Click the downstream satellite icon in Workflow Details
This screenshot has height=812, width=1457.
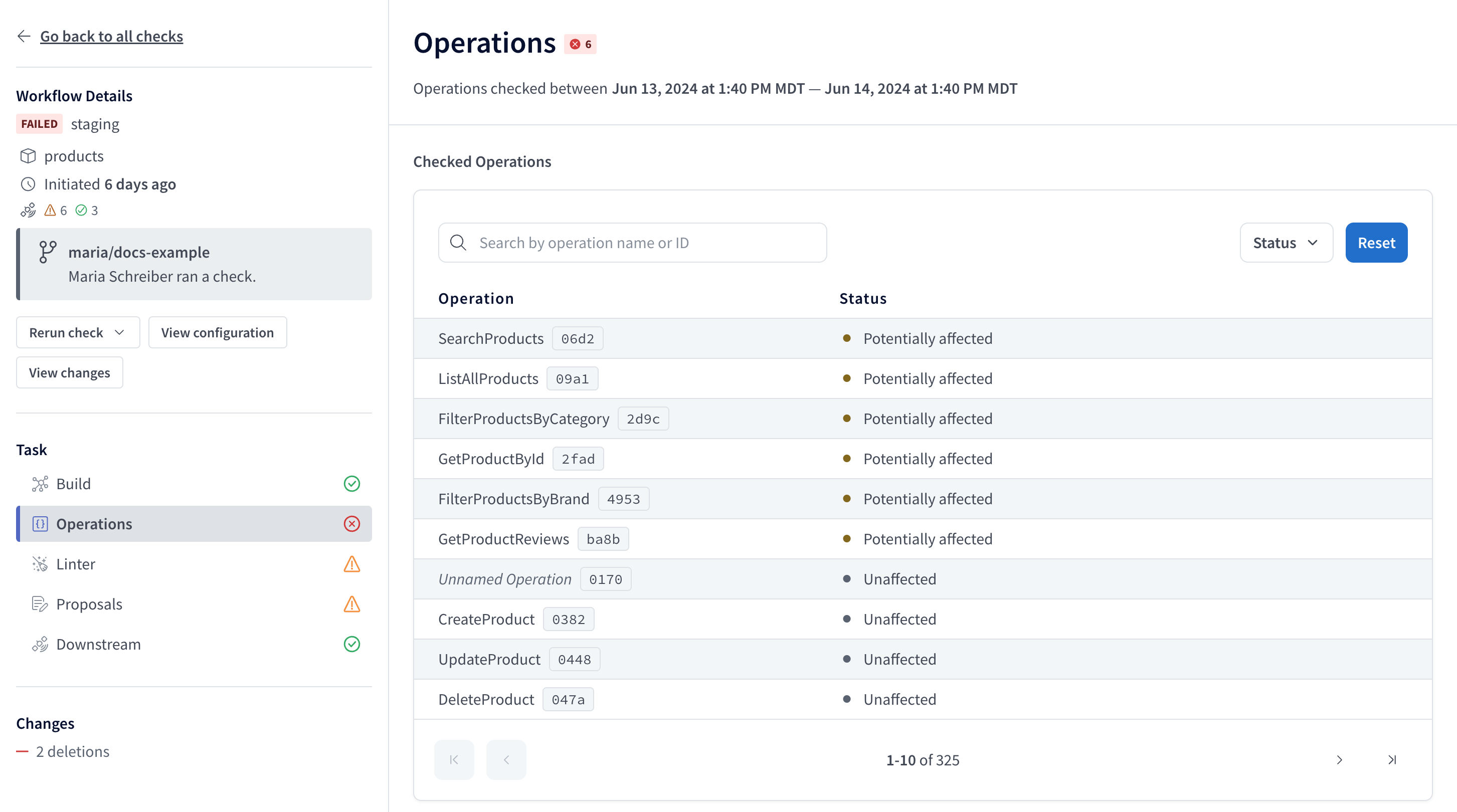[x=28, y=211]
